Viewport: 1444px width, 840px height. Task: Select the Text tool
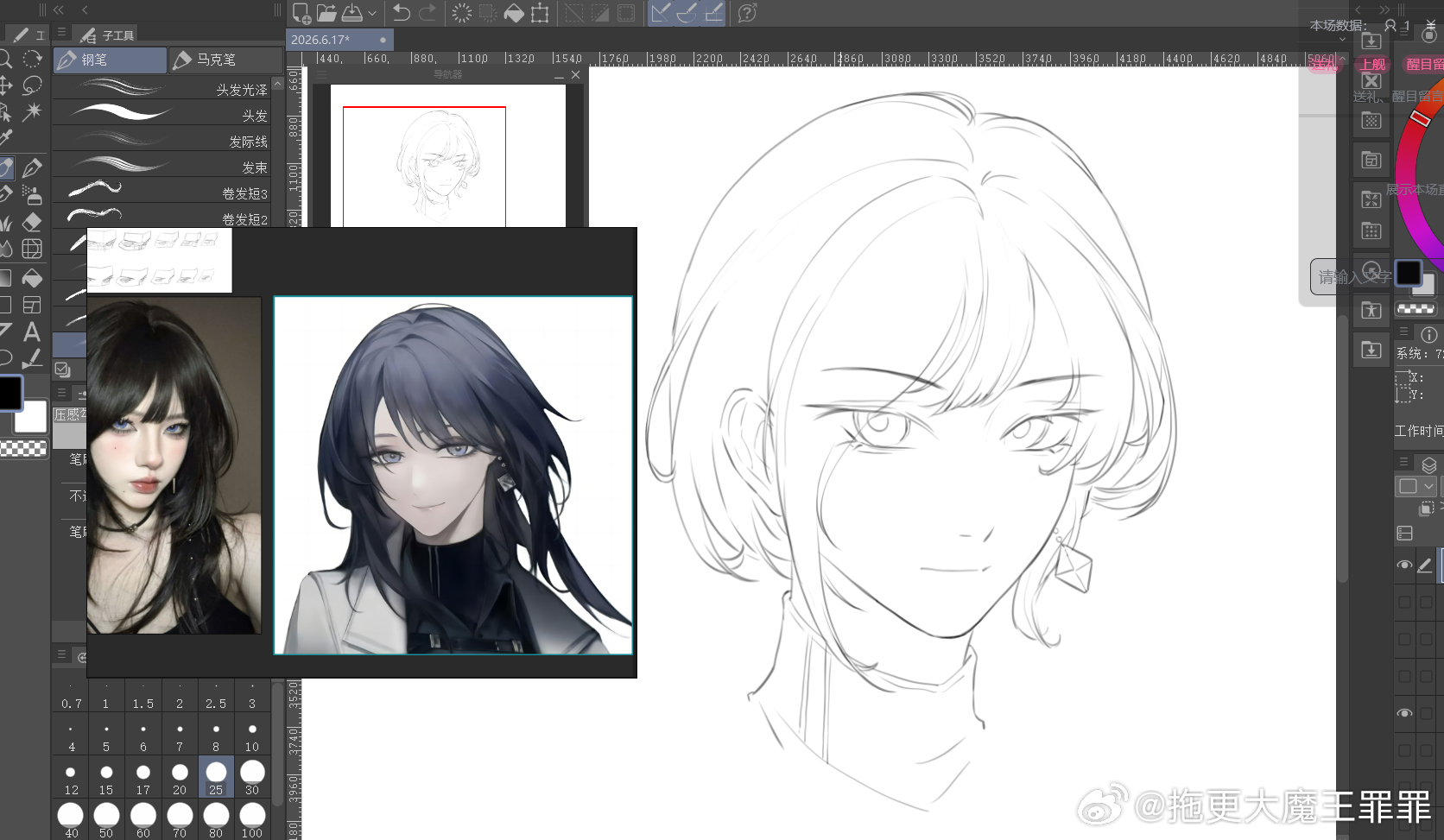(32, 332)
